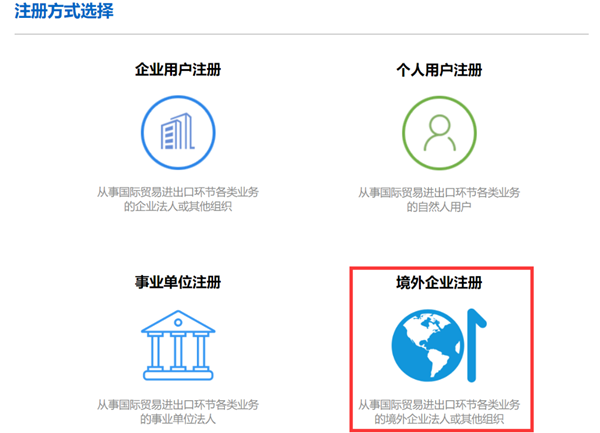Click description text 的企业法人或其他组织
Viewport: 600px width, 433px height.
[178, 207]
